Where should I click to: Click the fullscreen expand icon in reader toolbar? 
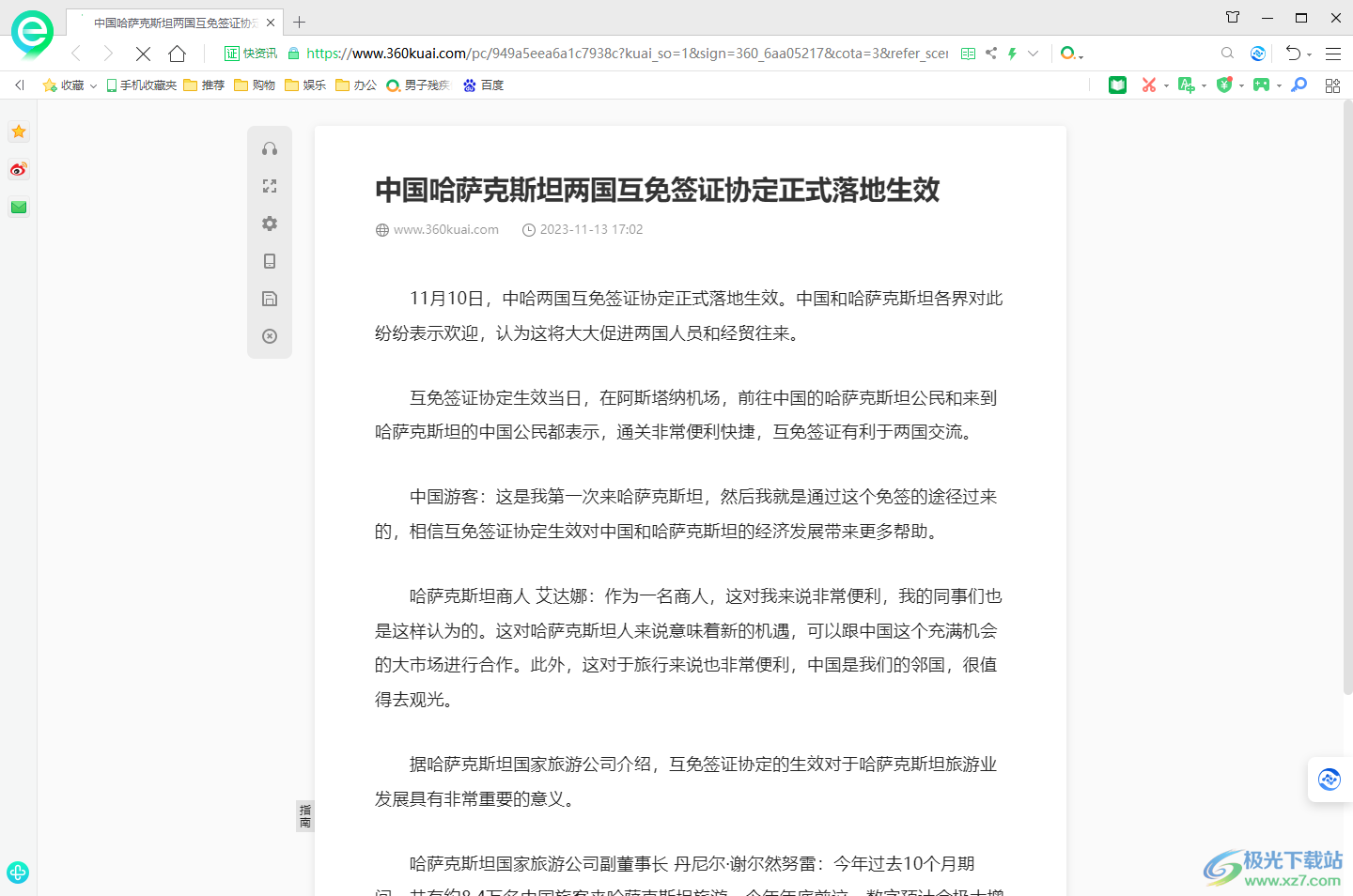(x=270, y=186)
